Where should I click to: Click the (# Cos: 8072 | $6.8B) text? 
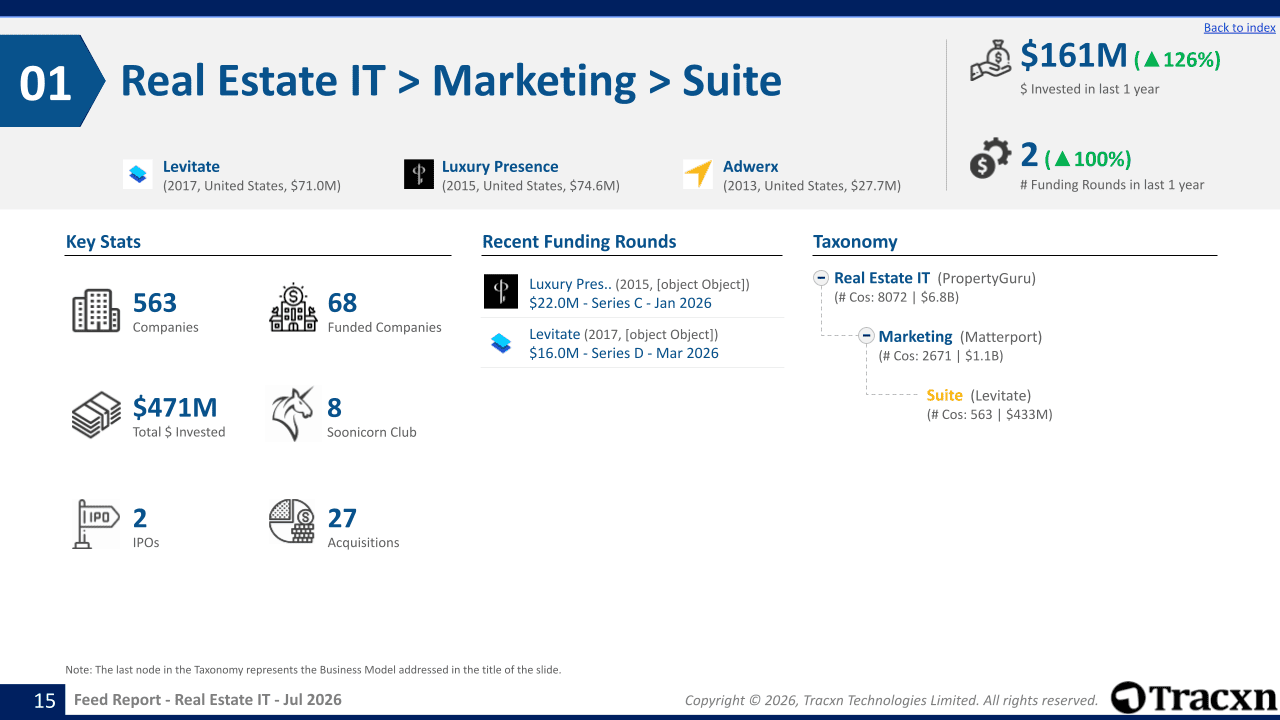pos(896,298)
